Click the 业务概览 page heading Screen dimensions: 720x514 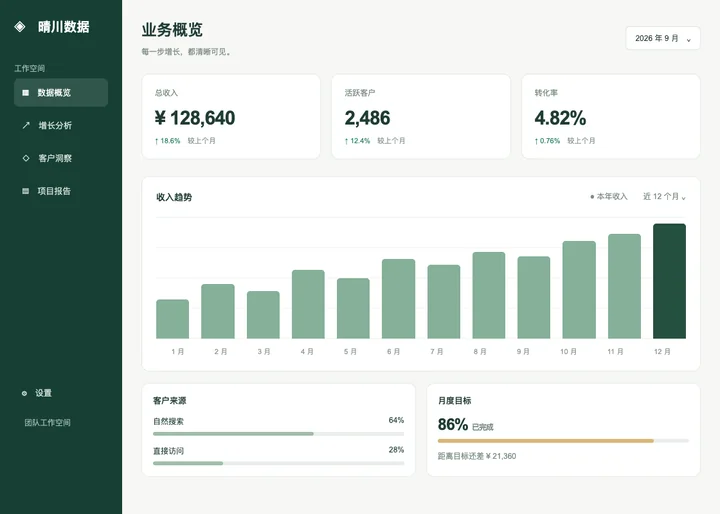click(172, 29)
